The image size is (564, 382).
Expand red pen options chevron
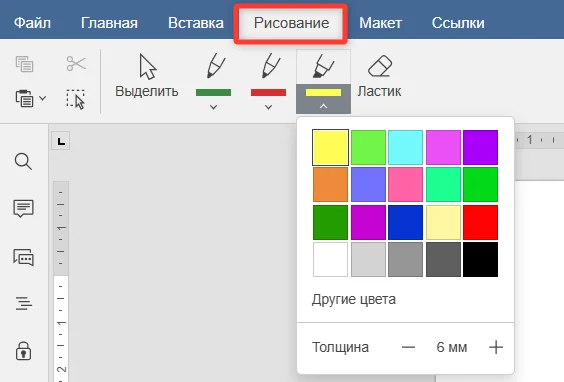click(268, 107)
